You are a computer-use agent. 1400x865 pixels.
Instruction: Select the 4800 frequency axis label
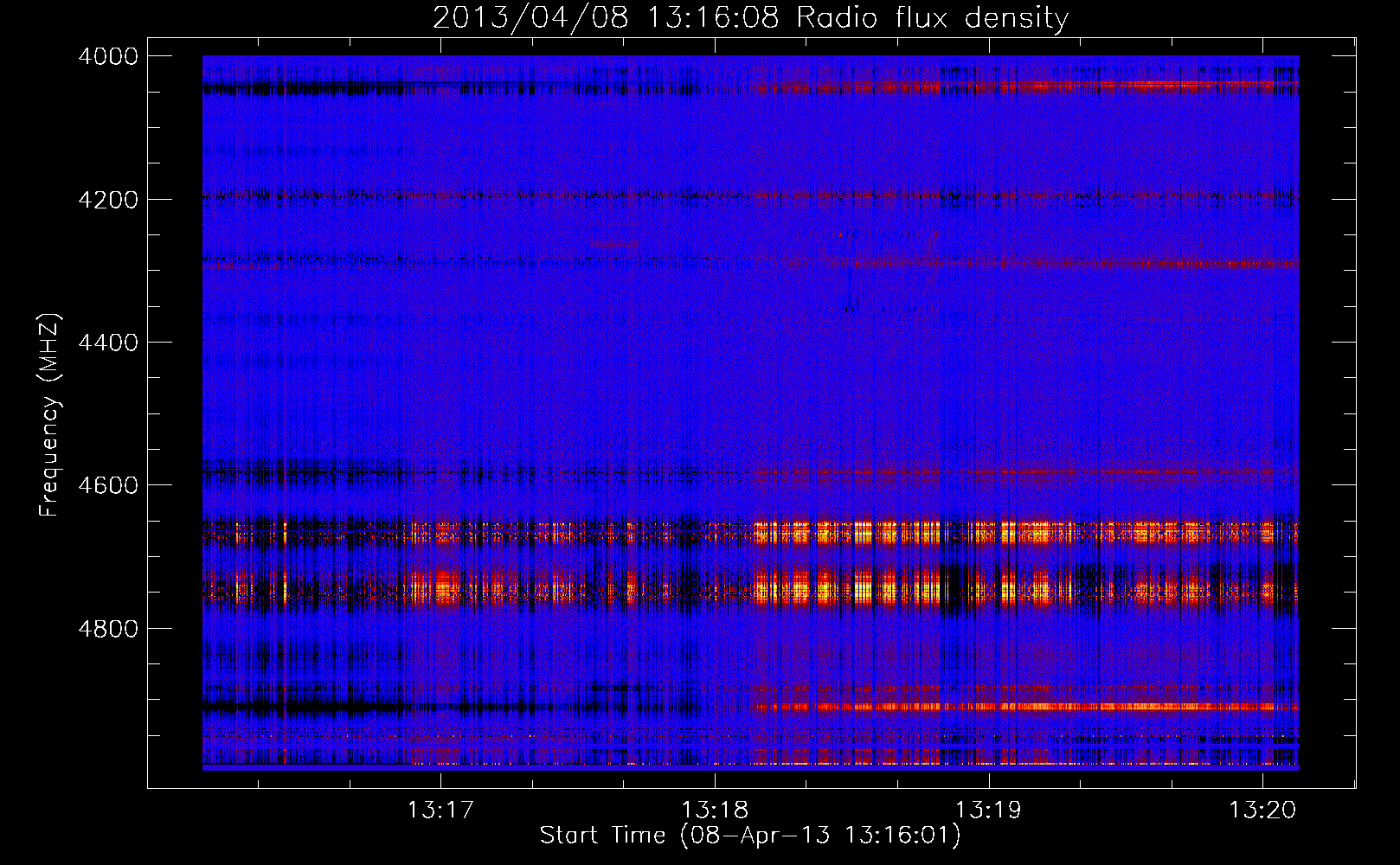click(107, 629)
